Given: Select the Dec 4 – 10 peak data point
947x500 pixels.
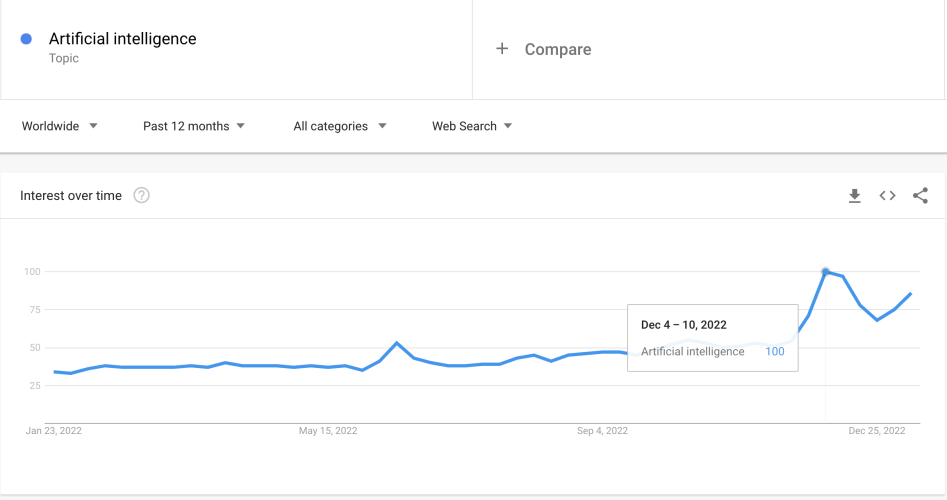Looking at the screenshot, I should coord(826,272).
